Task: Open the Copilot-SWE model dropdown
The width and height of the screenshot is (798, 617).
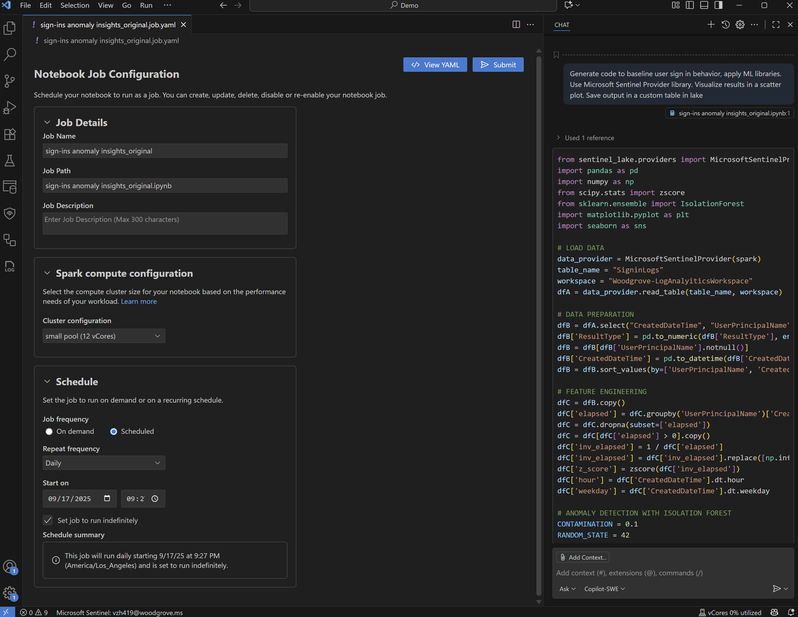Action: 604,588
